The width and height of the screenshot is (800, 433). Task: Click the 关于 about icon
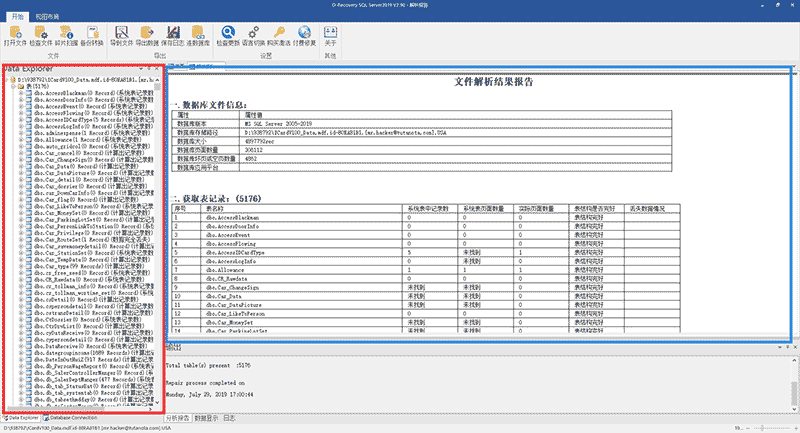[x=330, y=33]
